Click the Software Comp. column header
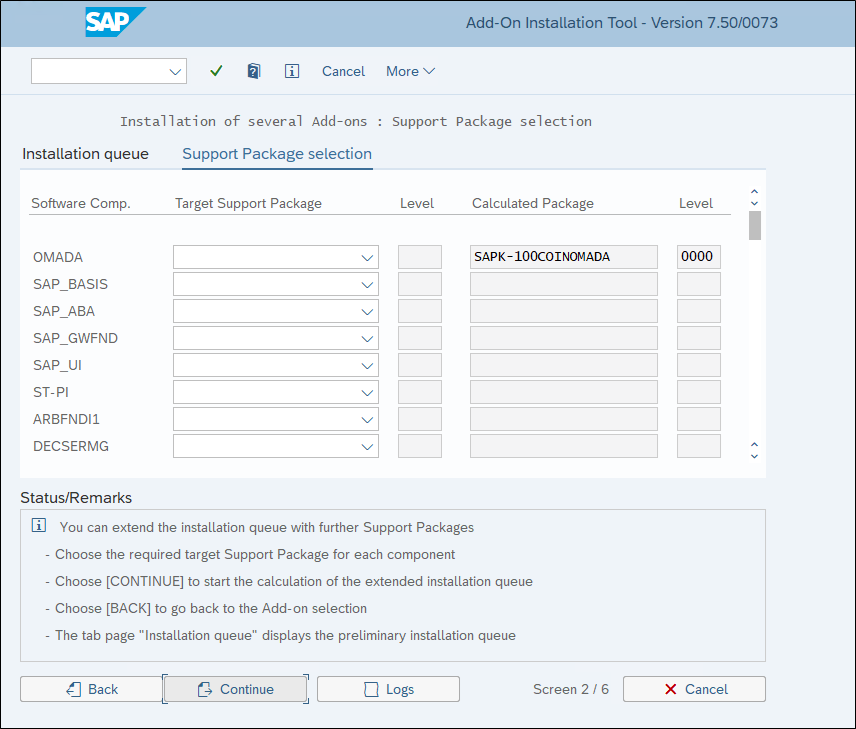The width and height of the screenshot is (856, 729). [81, 204]
